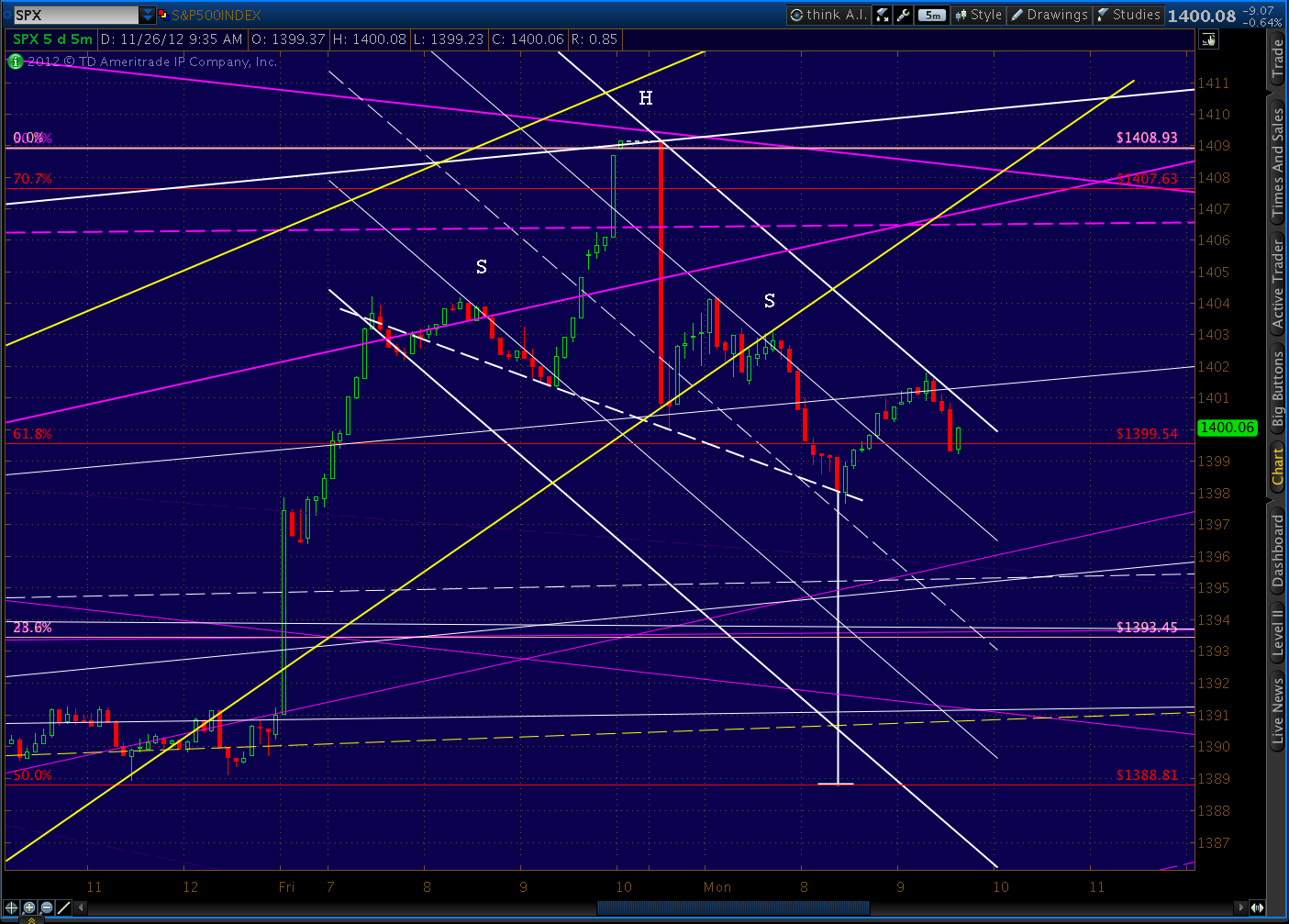Click the 50.0% Fibonacci label
1289x924 pixels.
pyautogui.click(x=32, y=775)
